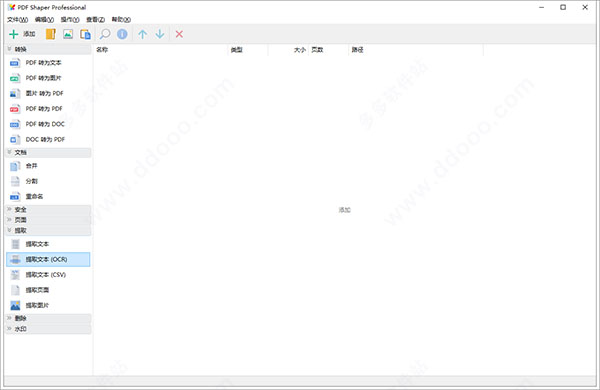Choose the 分割 split tool
This screenshot has height=390, width=600.
[x=48, y=181]
